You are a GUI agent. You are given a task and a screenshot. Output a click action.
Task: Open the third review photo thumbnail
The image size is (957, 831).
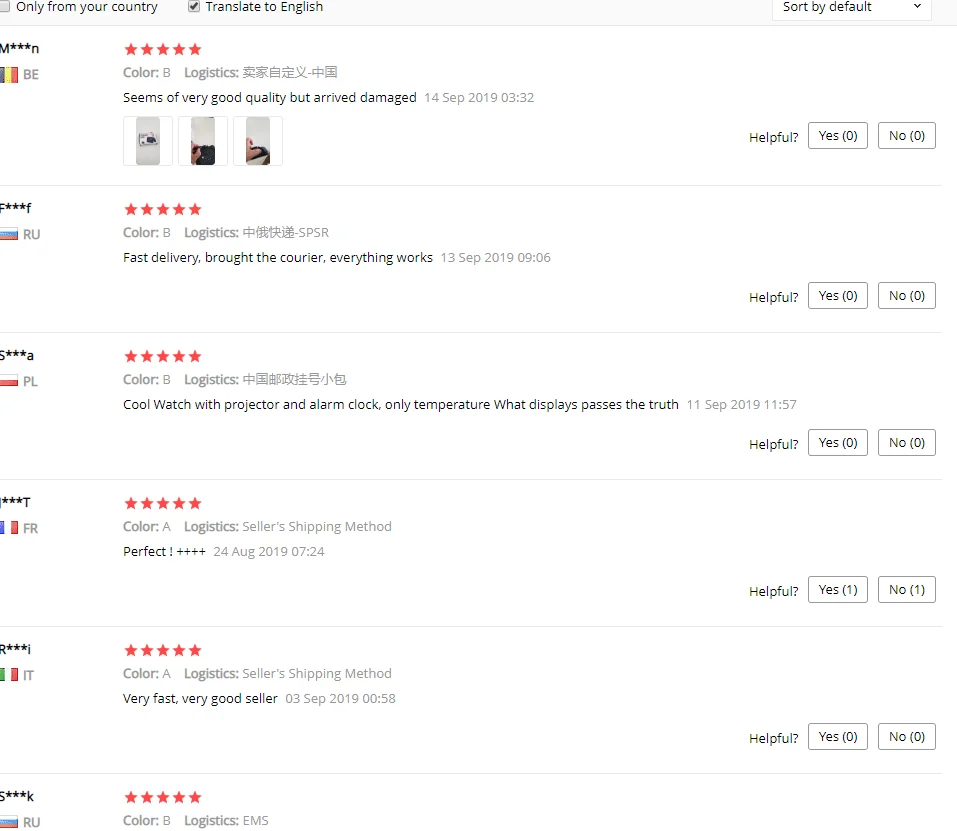(258, 141)
